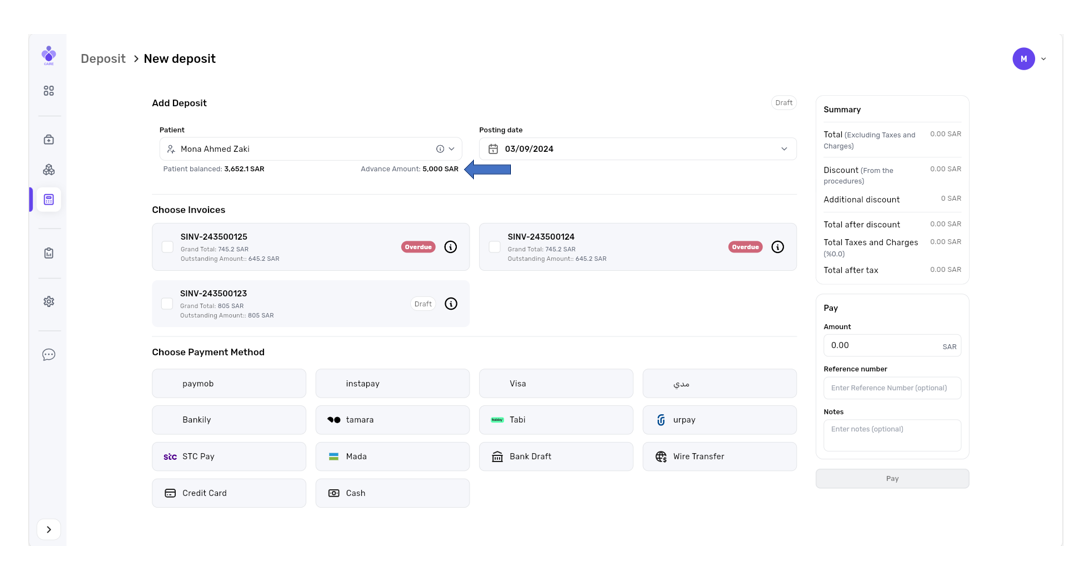Click the clipboard reports sidebar icon

pos(48,253)
